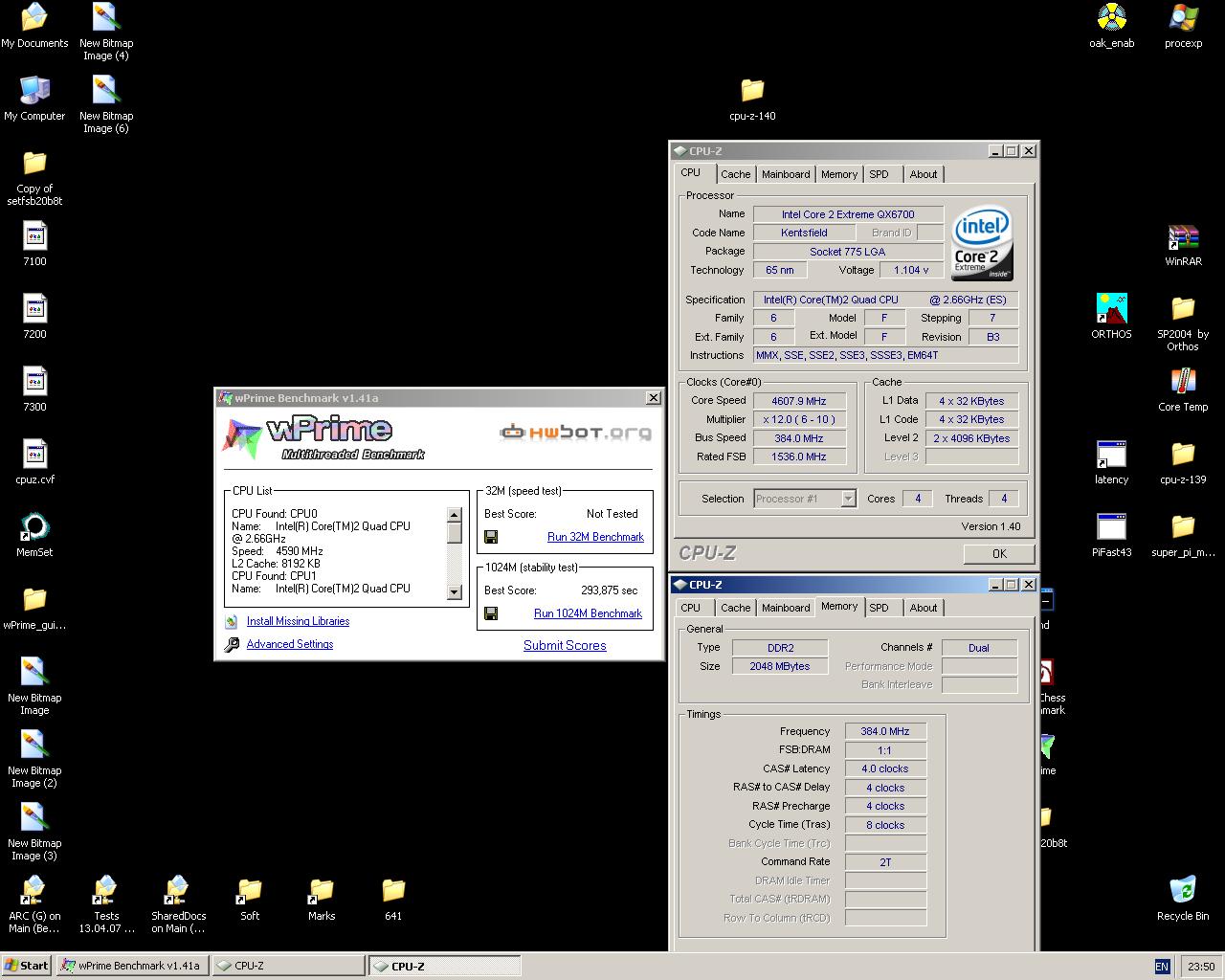Switch to Mainboard tab in lower CPU-Z window
1225x980 pixels.
[786, 608]
